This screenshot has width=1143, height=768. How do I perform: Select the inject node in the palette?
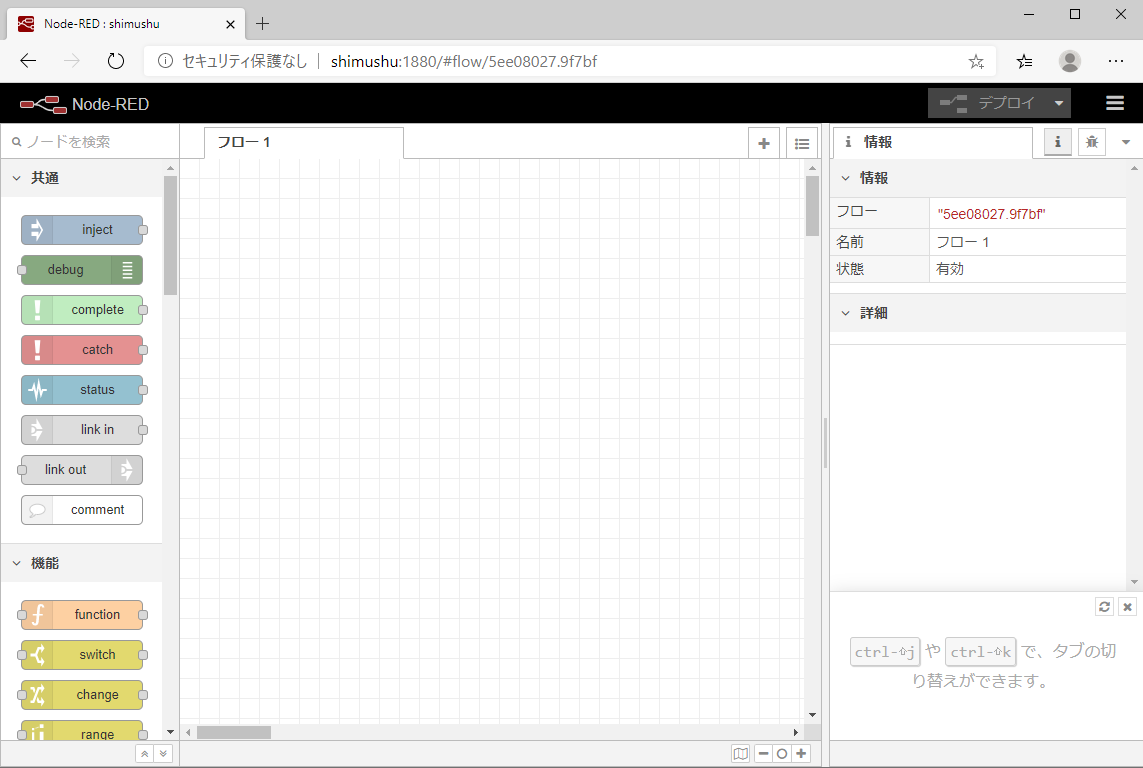click(82, 230)
